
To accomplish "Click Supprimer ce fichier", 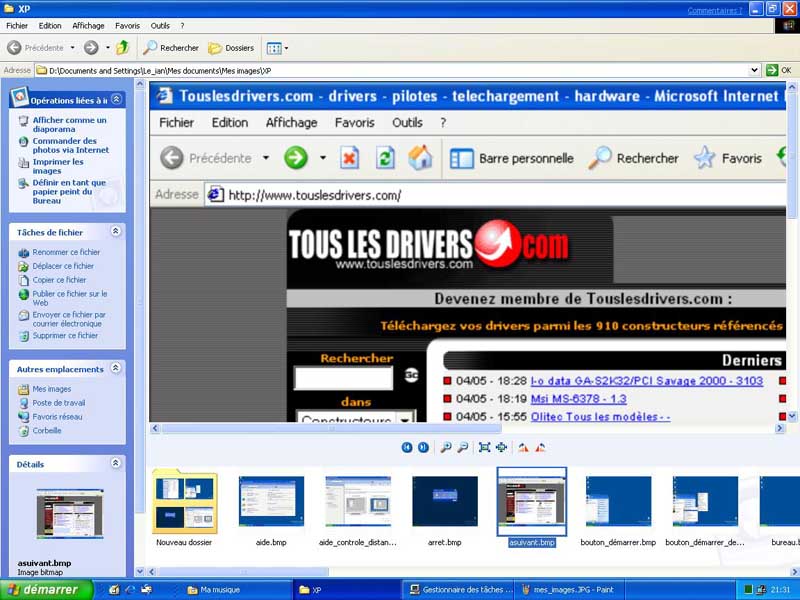I will tap(65, 336).
